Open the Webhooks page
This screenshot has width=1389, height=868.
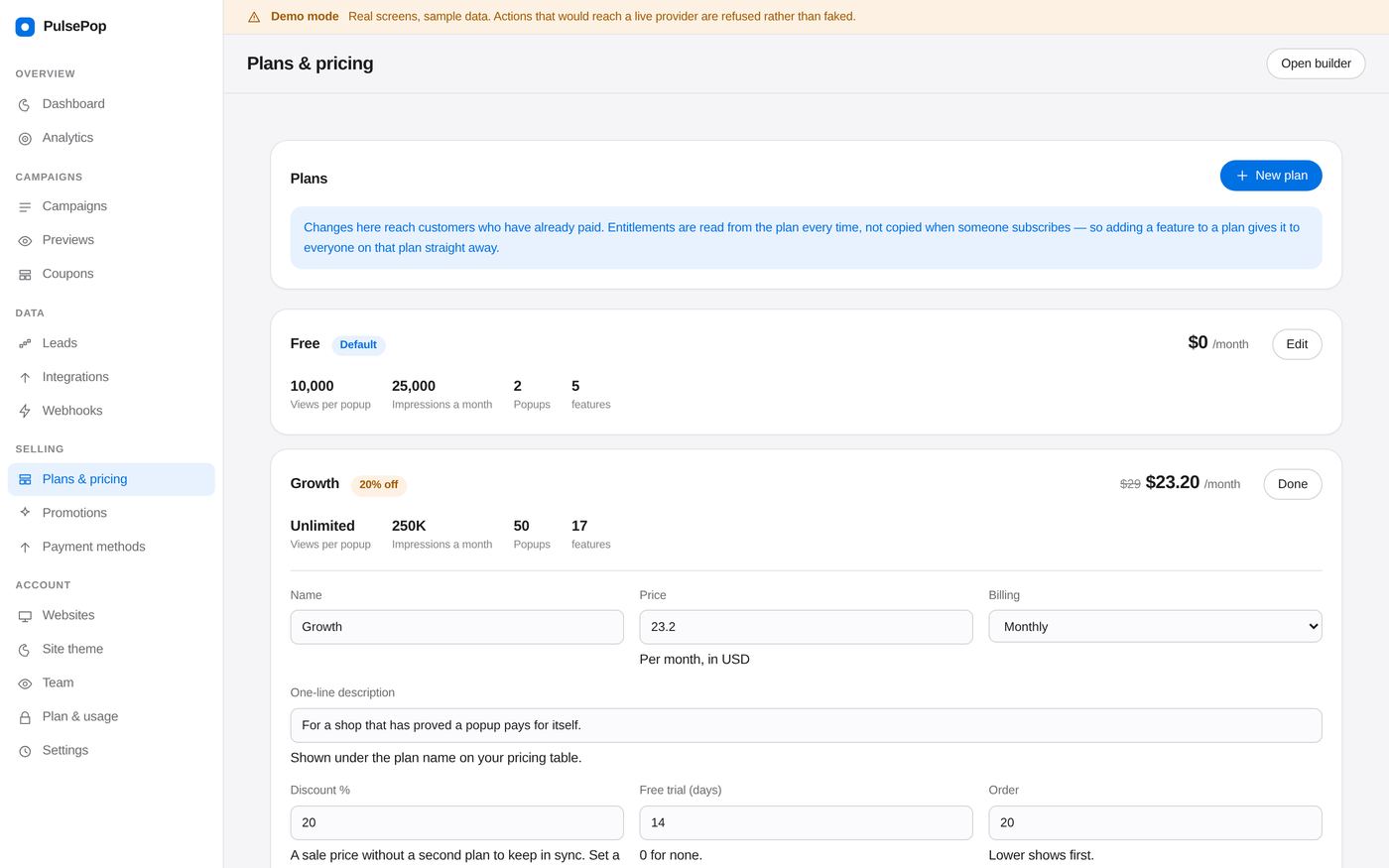(111, 411)
